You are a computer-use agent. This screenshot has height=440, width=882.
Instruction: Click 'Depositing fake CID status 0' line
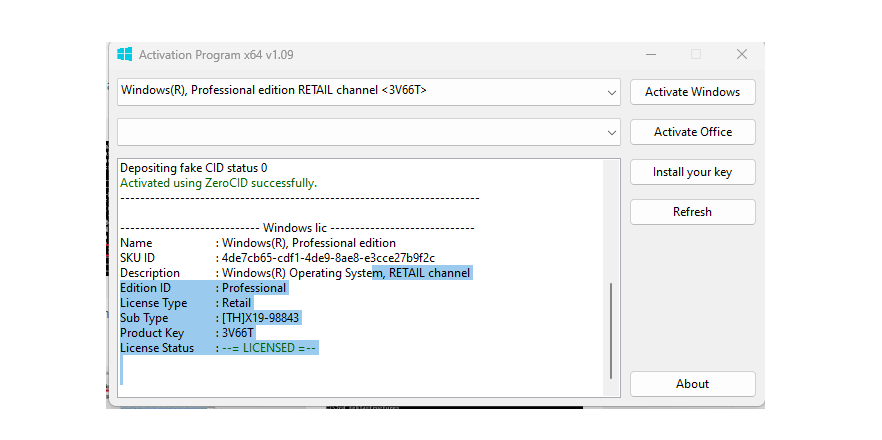tap(194, 168)
